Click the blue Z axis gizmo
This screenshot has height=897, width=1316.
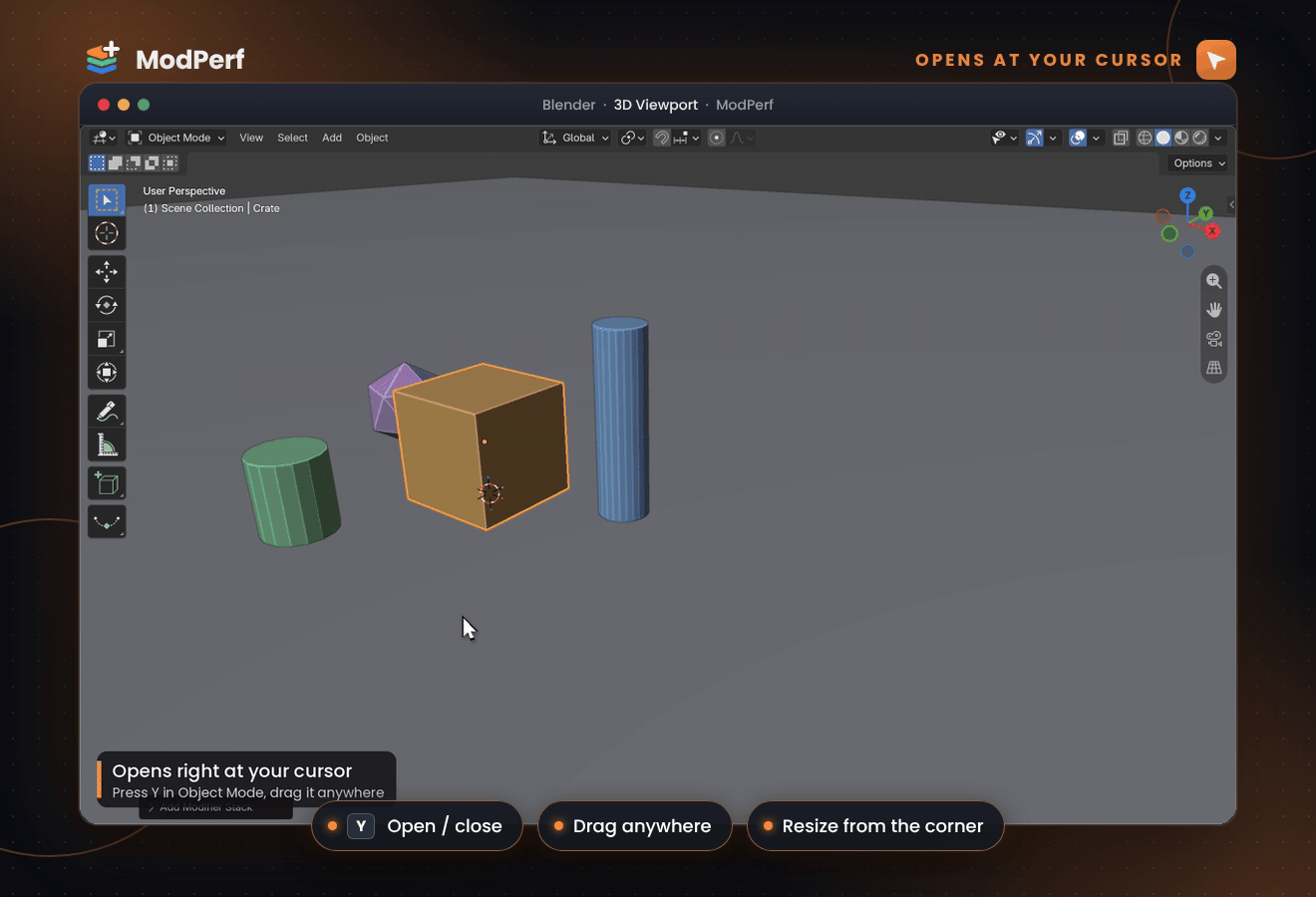point(1187,195)
